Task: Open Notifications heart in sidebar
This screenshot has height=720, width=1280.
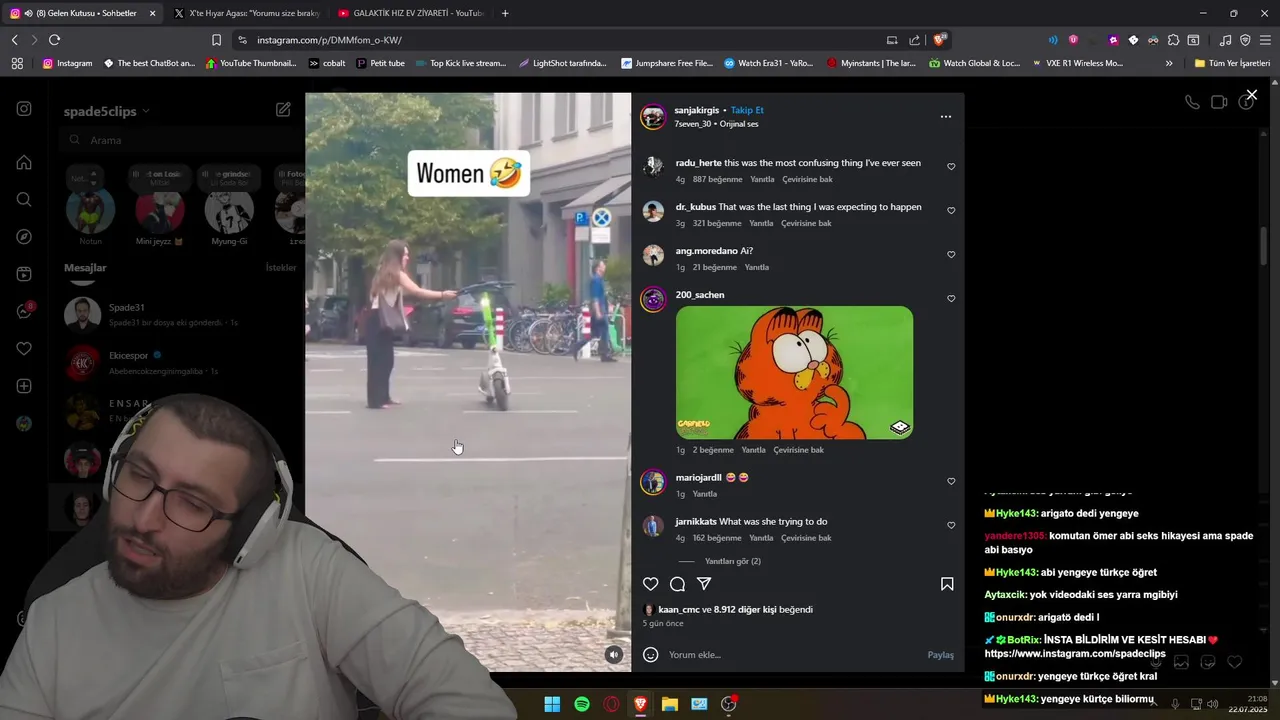Action: [x=24, y=349]
